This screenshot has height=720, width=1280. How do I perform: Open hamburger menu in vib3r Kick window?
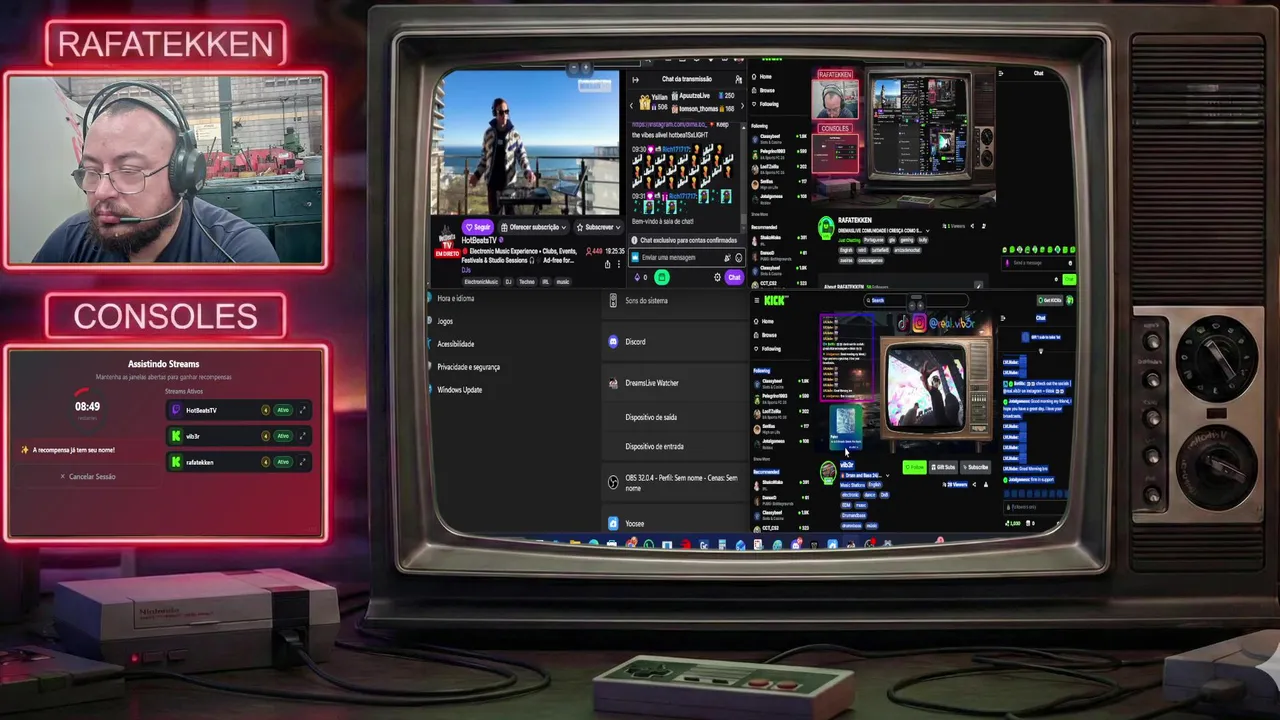(x=757, y=300)
